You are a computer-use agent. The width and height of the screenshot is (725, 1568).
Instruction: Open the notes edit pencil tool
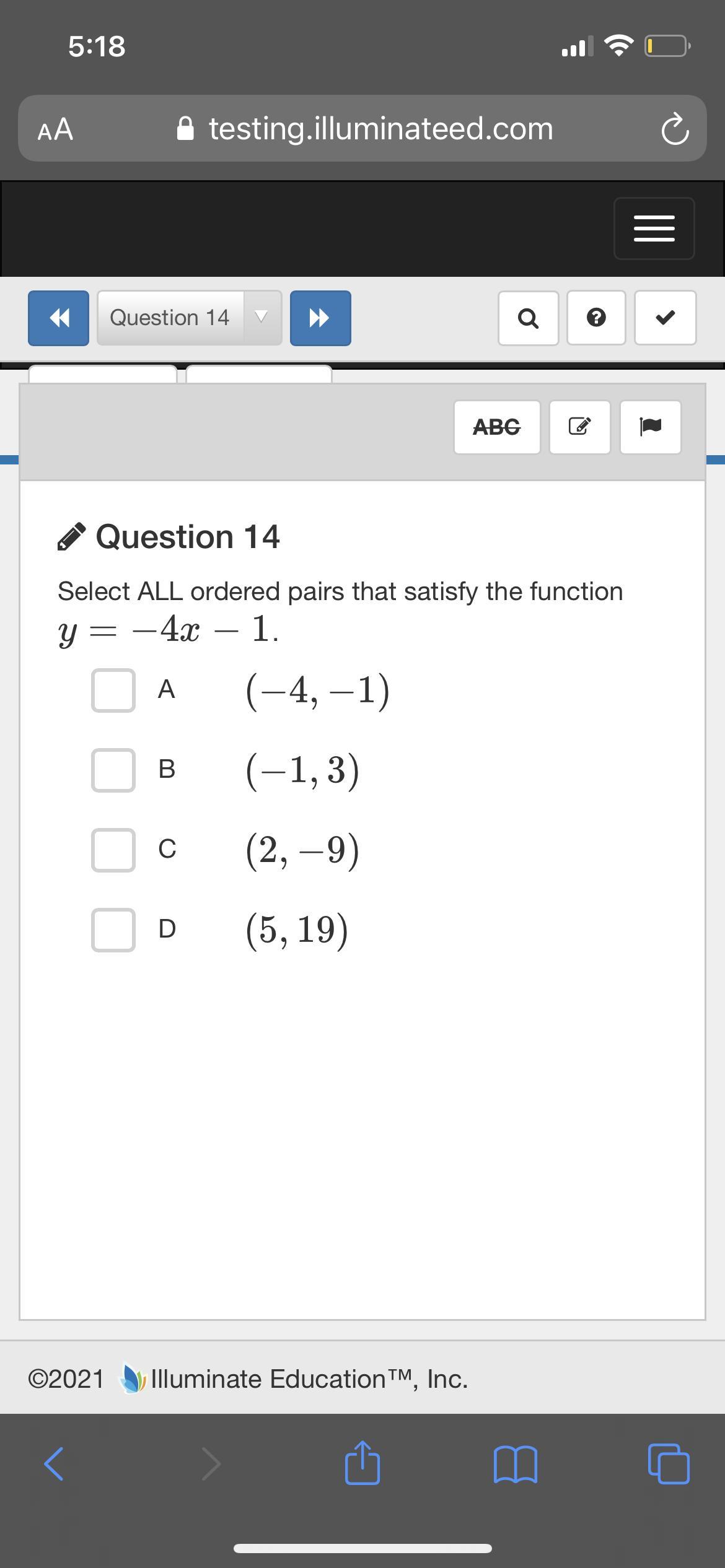pyautogui.click(x=579, y=427)
